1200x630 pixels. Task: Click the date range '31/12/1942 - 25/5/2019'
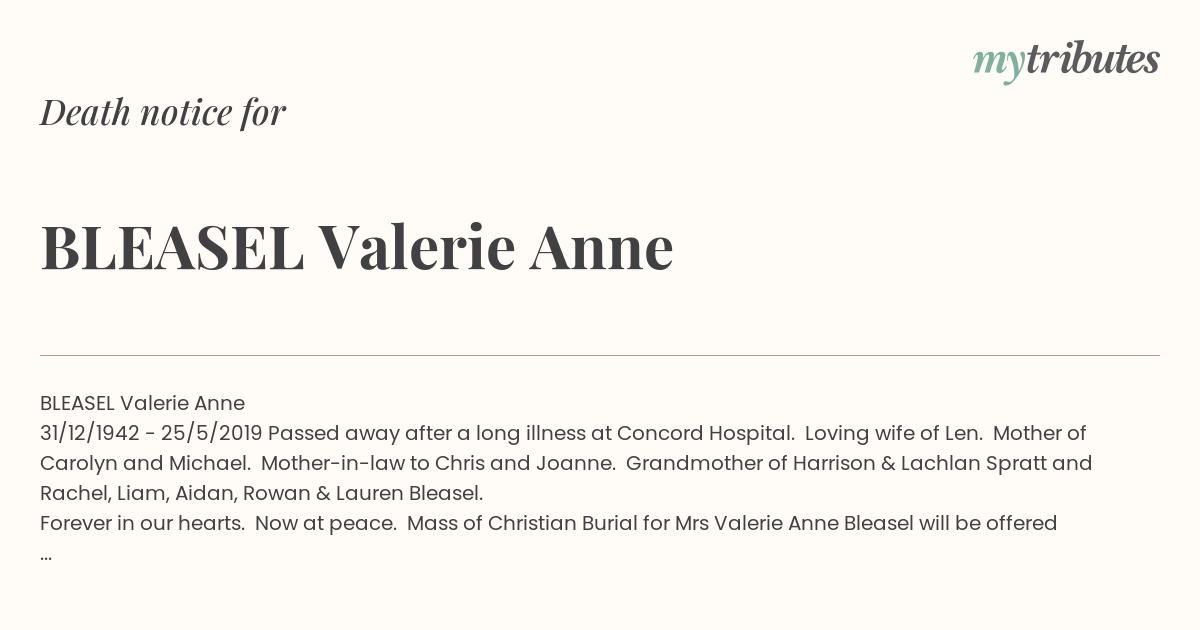coord(151,433)
